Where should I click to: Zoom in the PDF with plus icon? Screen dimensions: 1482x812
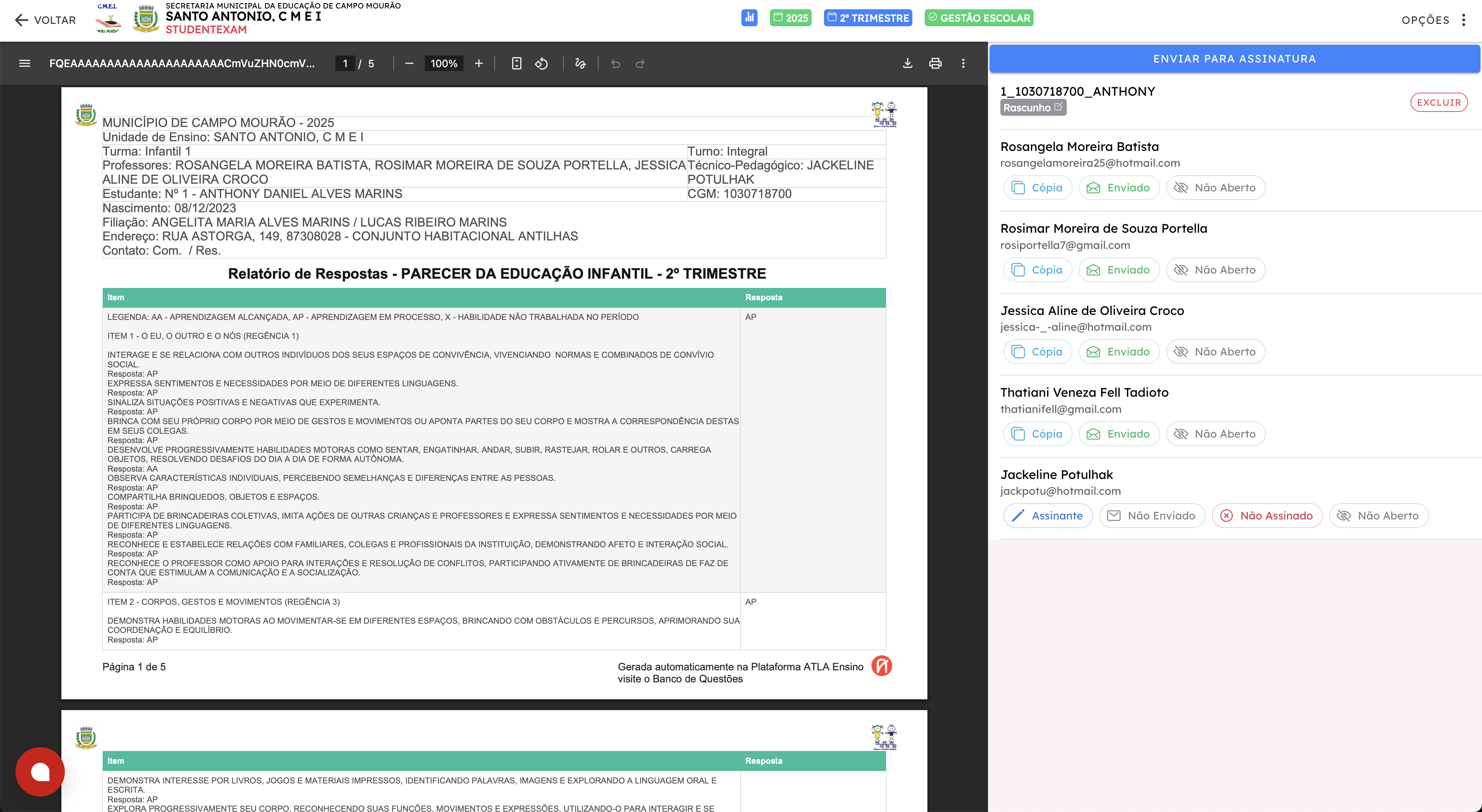[x=479, y=63]
